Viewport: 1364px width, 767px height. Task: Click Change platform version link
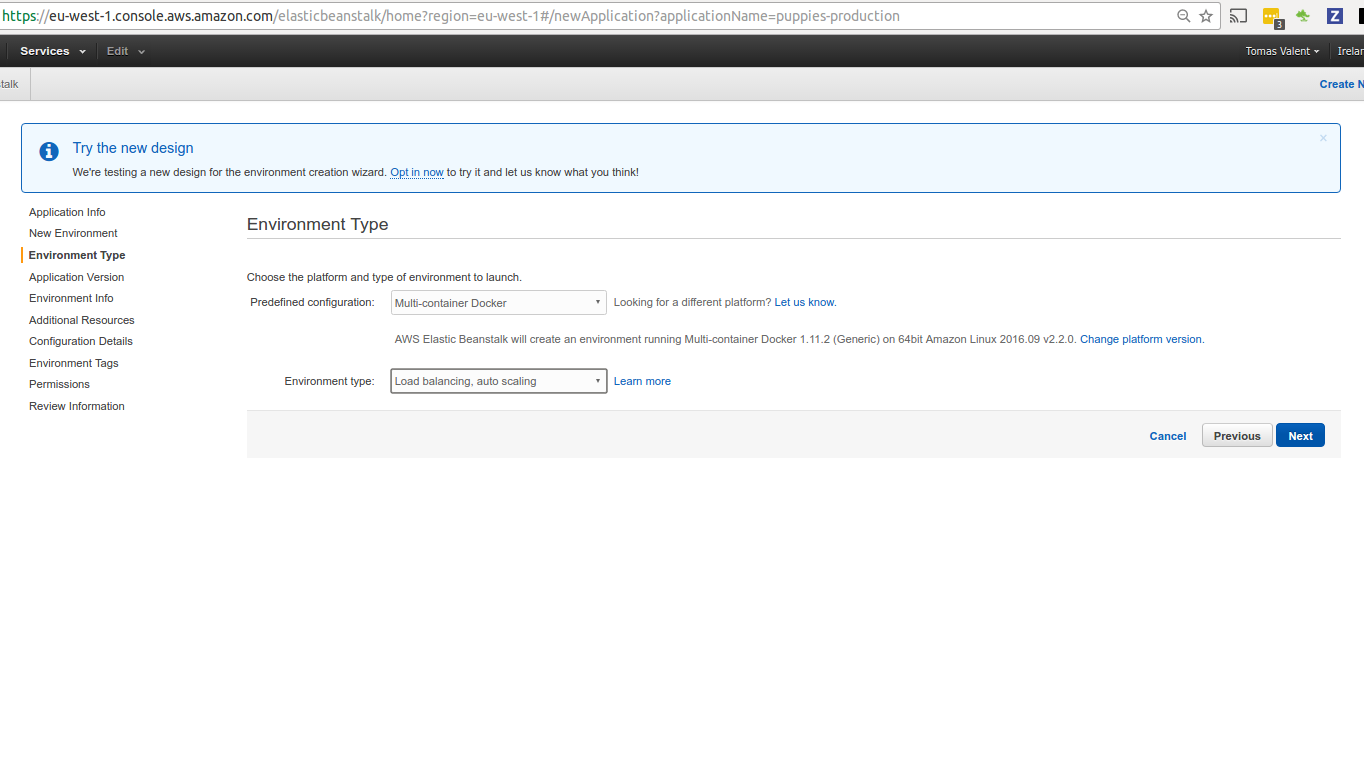[1141, 339]
